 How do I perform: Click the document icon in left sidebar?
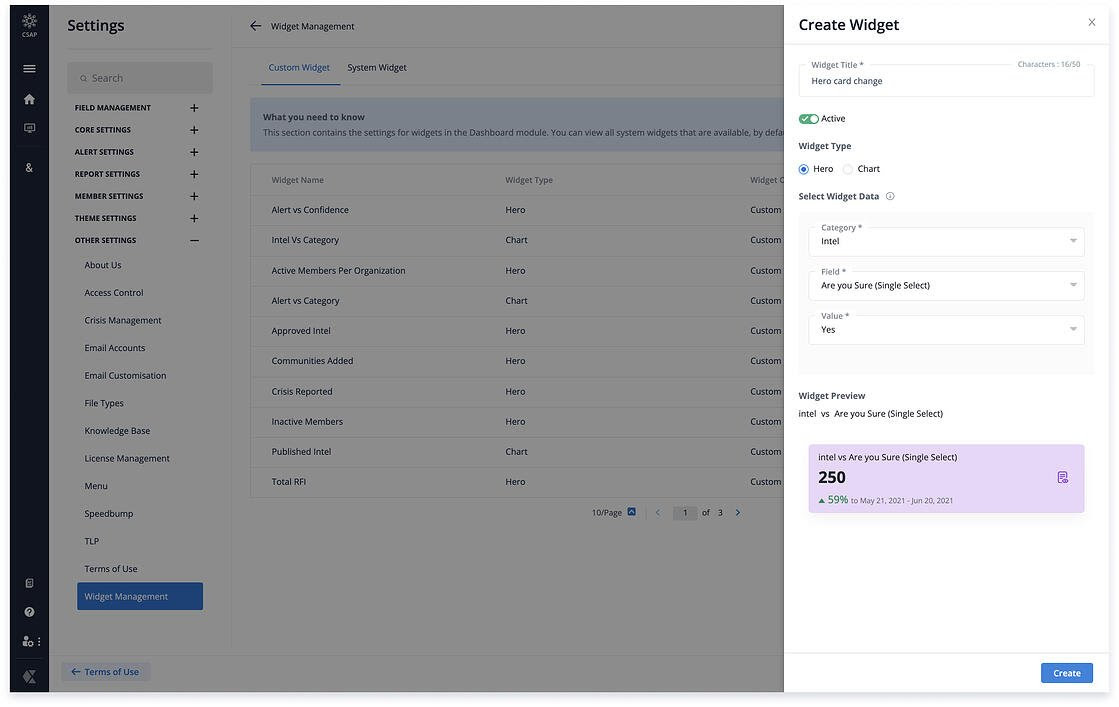29,583
